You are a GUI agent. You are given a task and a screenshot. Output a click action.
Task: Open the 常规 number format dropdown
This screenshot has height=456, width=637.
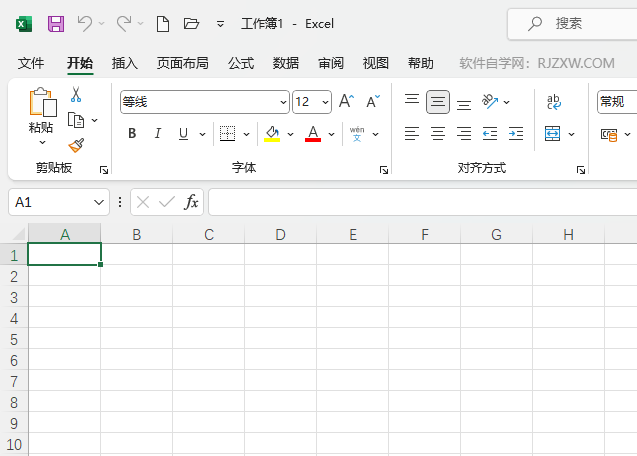(617, 102)
